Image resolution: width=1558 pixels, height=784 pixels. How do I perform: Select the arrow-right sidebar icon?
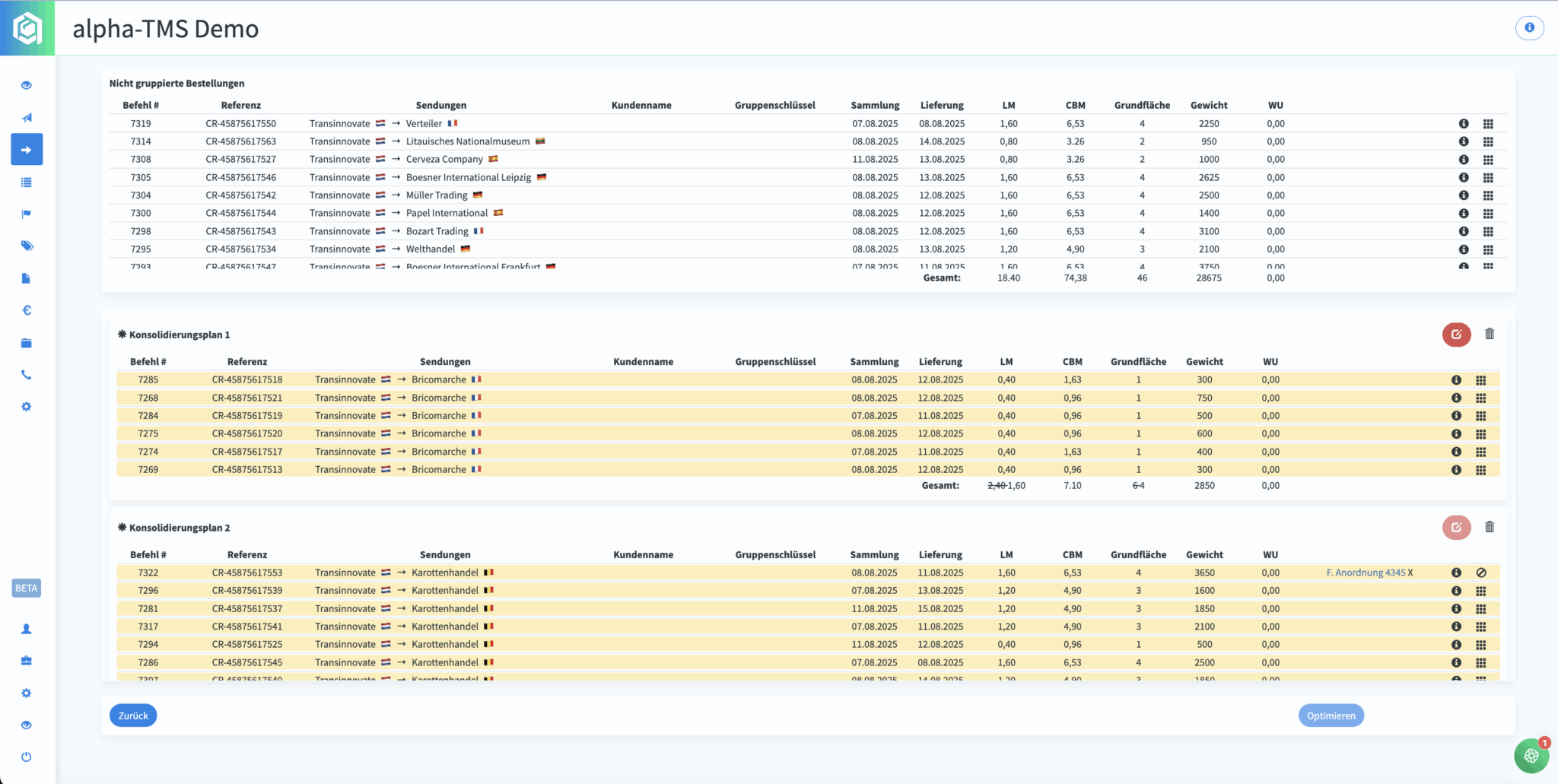point(27,150)
